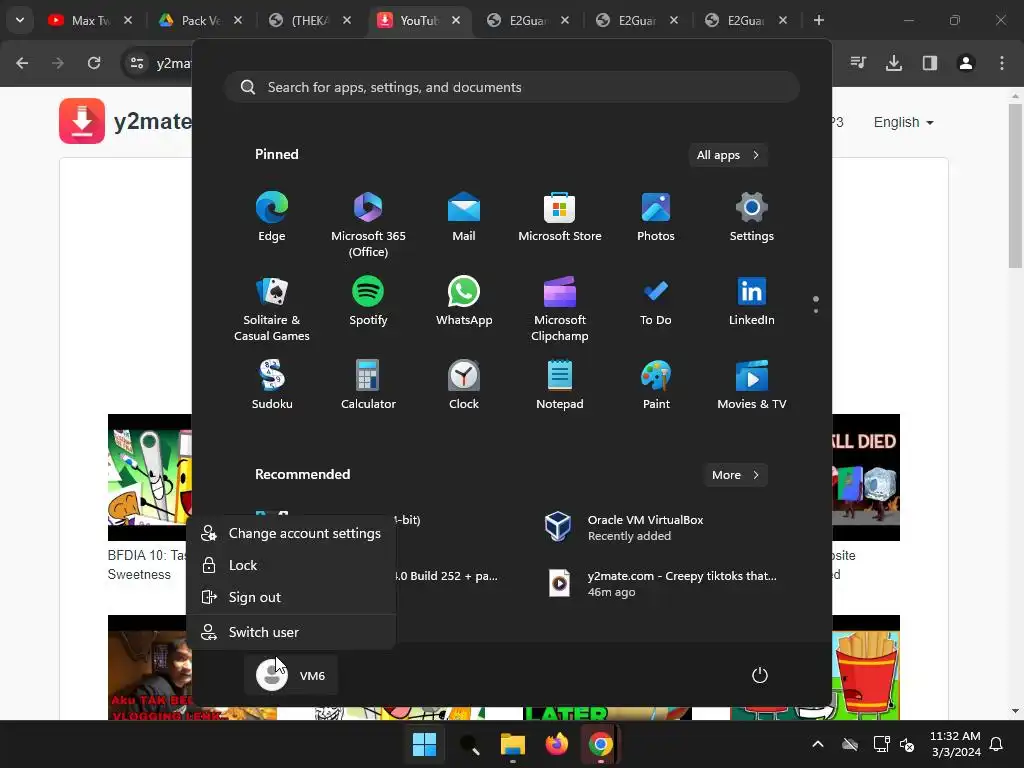Open Movies & TV
Image resolution: width=1024 pixels, height=768 pixels.
pyautogui.click(x=752, y=385)
